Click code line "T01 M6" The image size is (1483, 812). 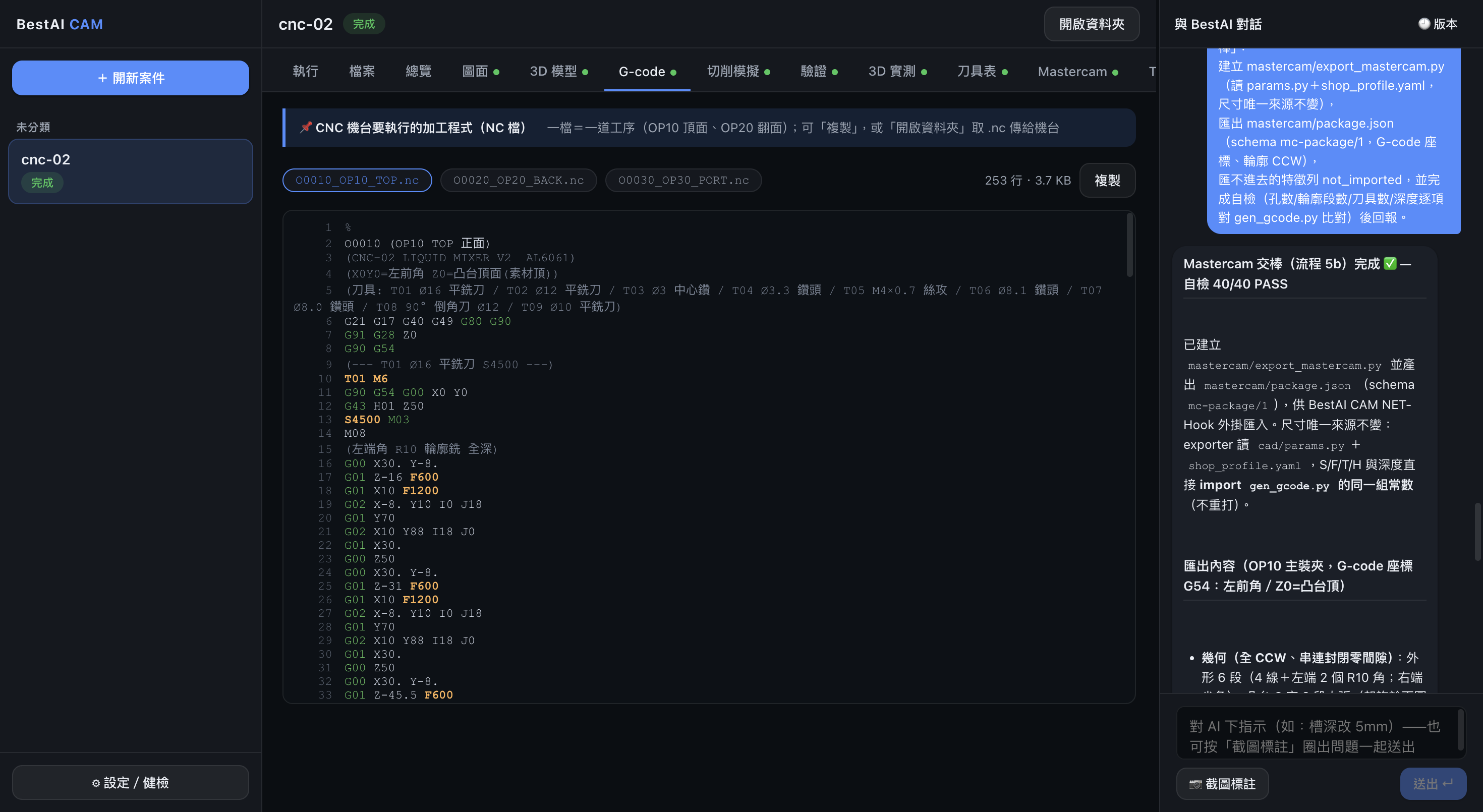(366, 379)
